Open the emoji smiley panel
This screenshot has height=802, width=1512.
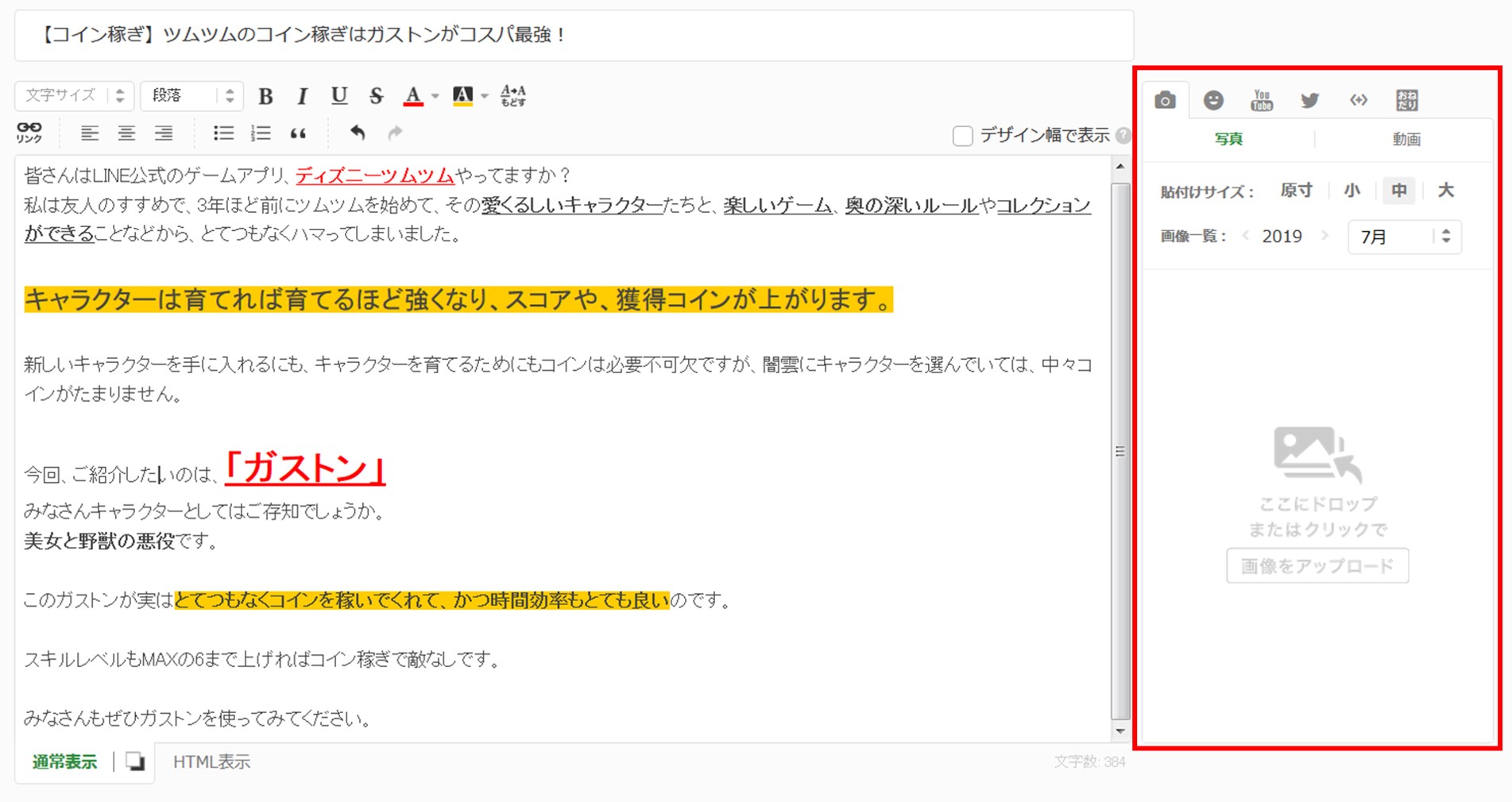click(1213, 100)
